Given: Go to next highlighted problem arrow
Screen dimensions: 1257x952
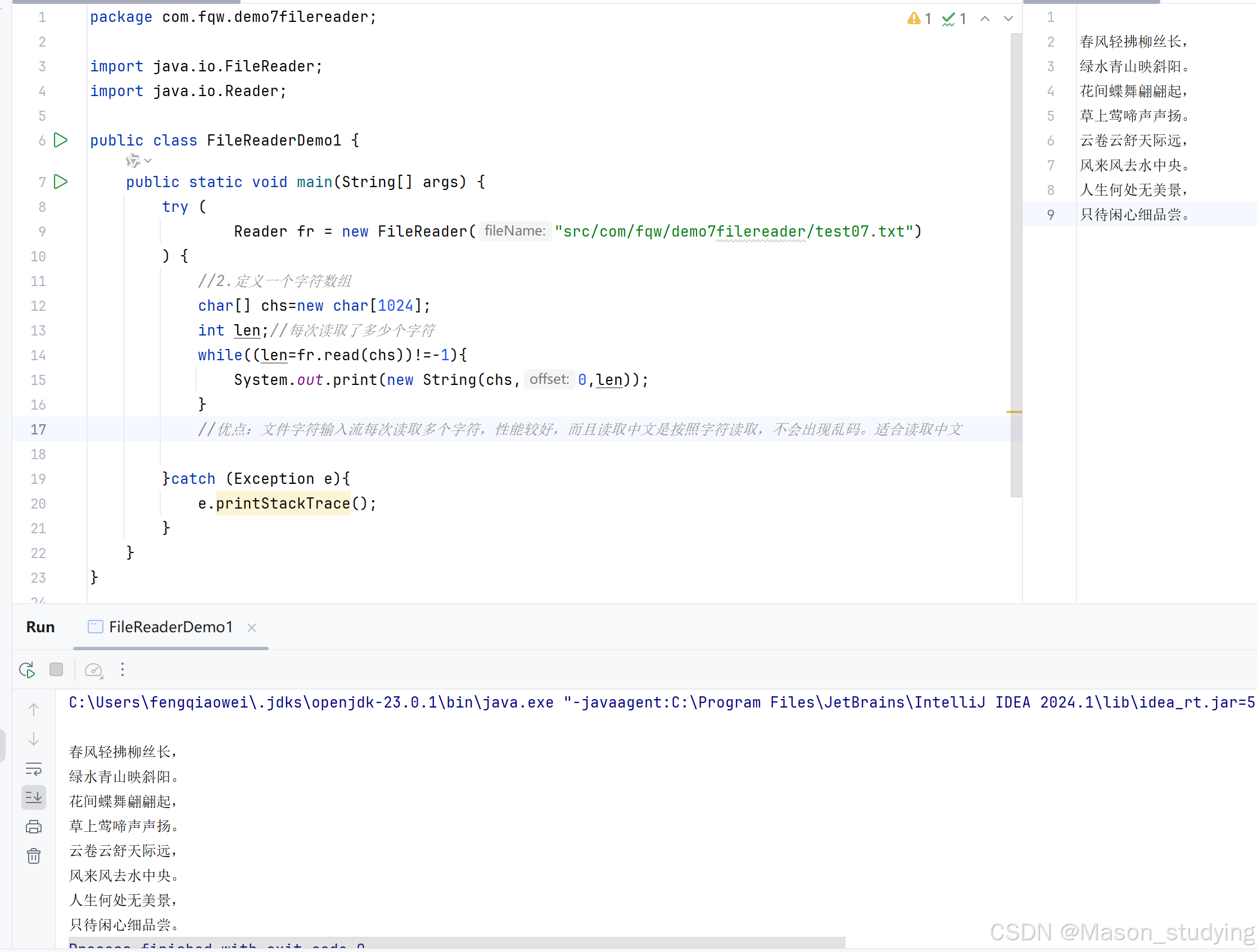Looking at the screenshot, I should coord(1008,19).
